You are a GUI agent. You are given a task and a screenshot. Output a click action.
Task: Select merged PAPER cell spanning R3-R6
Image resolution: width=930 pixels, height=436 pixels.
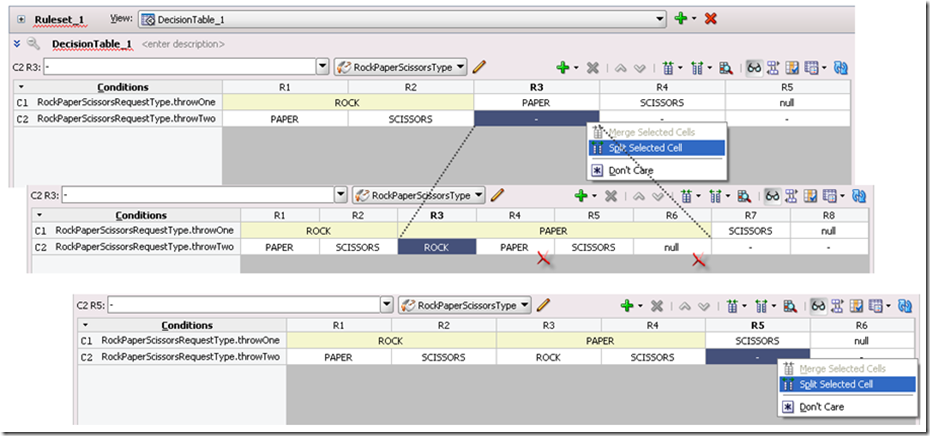555,231
